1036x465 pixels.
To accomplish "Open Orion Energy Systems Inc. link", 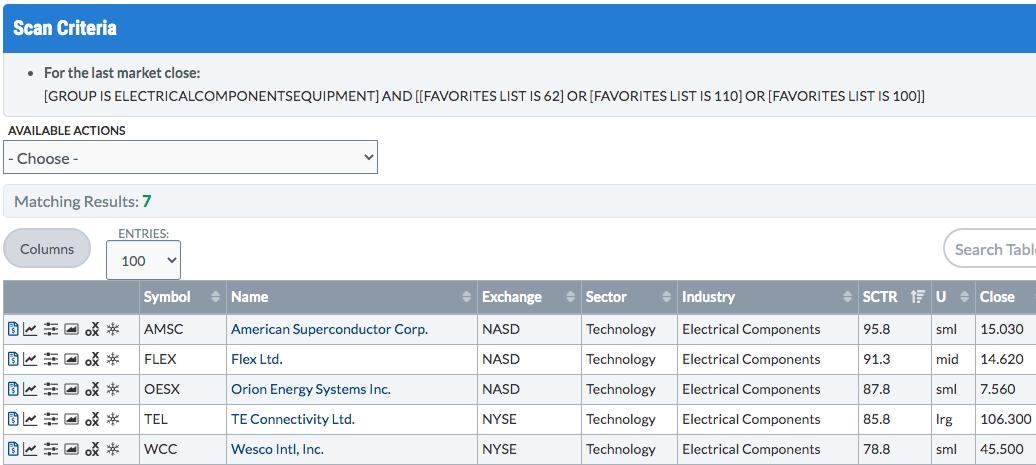I will pos(310,389).
